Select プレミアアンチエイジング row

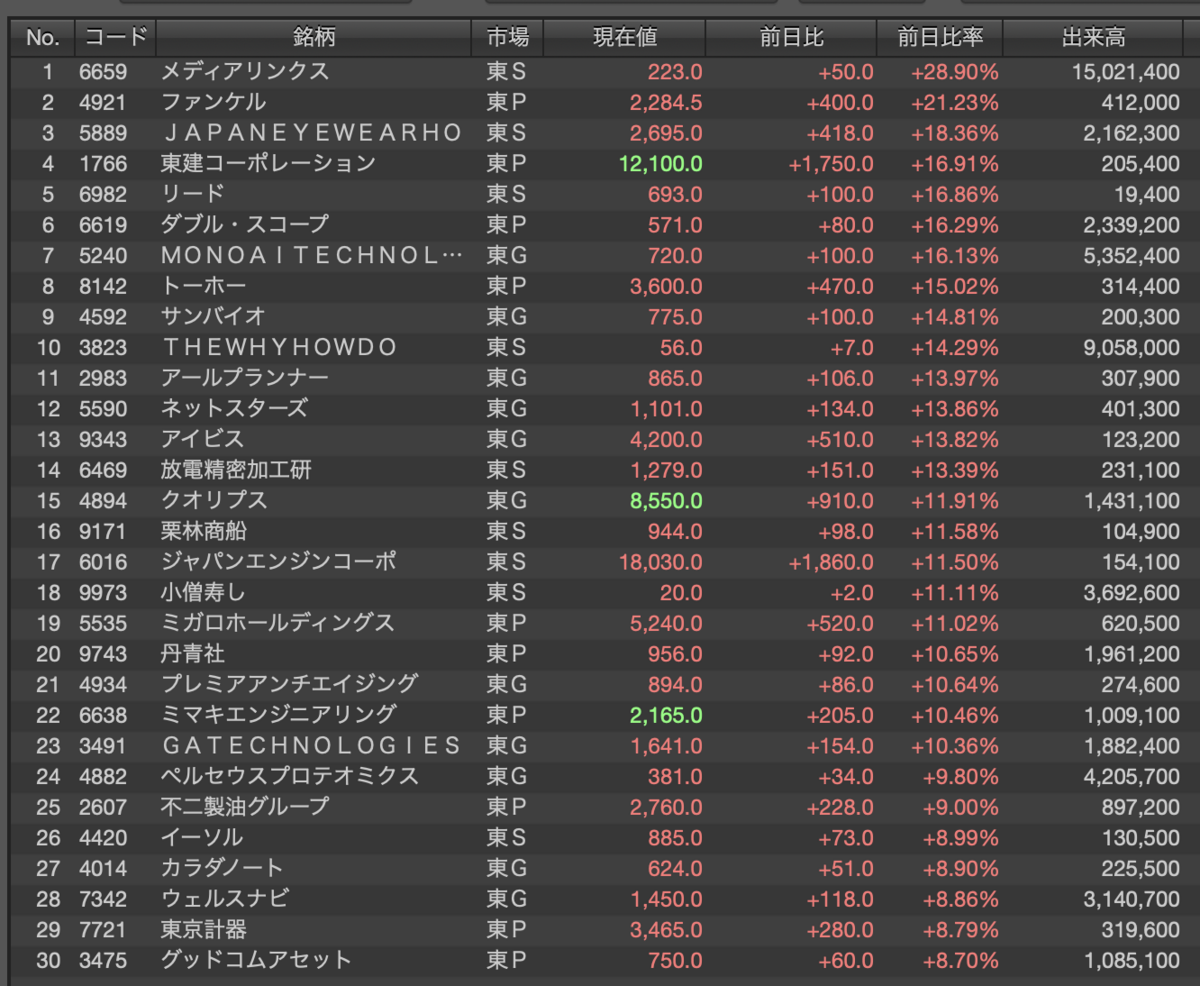[600, 684]
